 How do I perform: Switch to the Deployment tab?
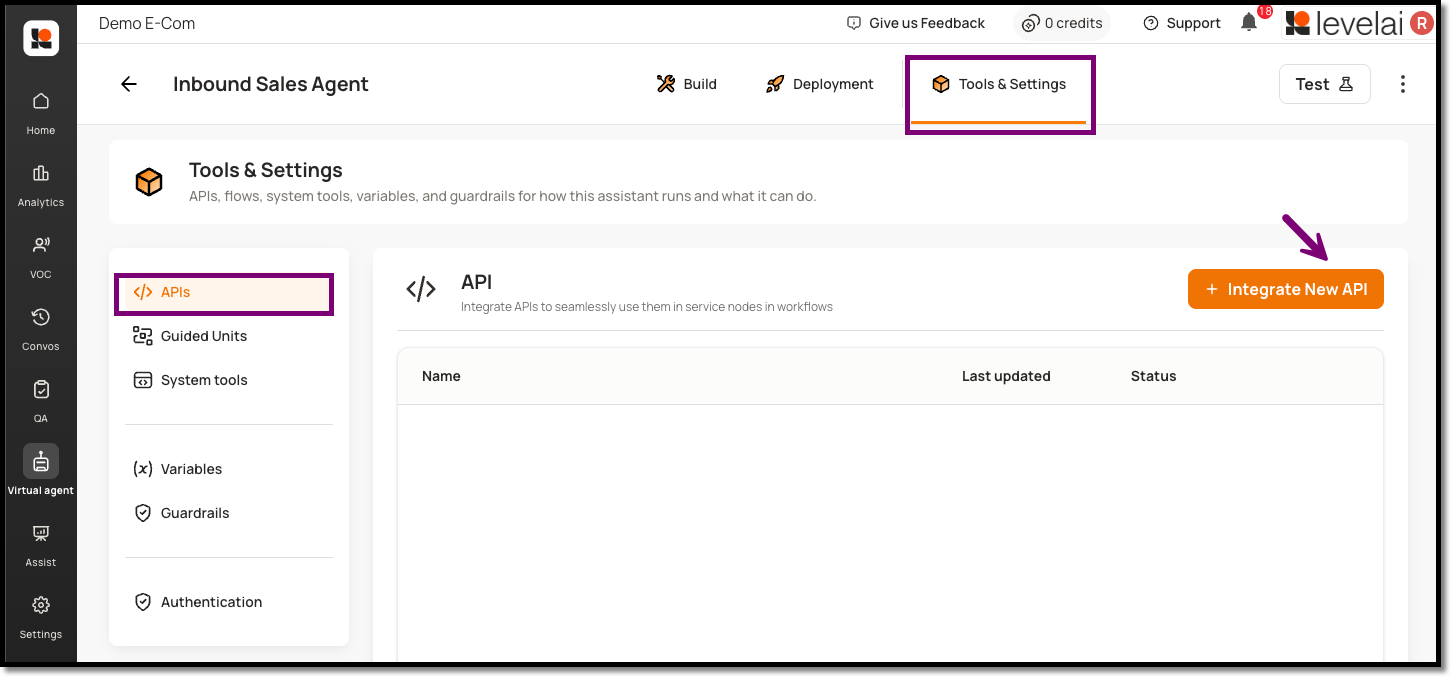point(820,84)
